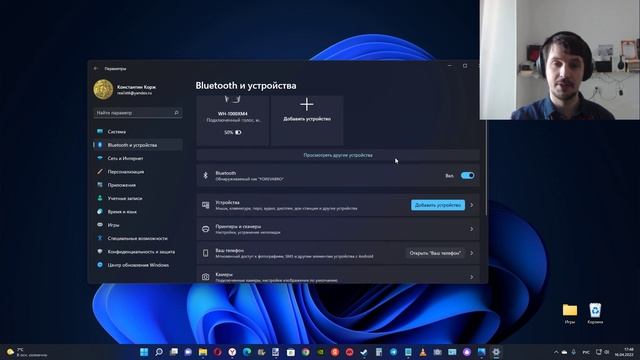Screen dimensions: 640x360
Task: Open Steam from taskbar
Action: 364,352
